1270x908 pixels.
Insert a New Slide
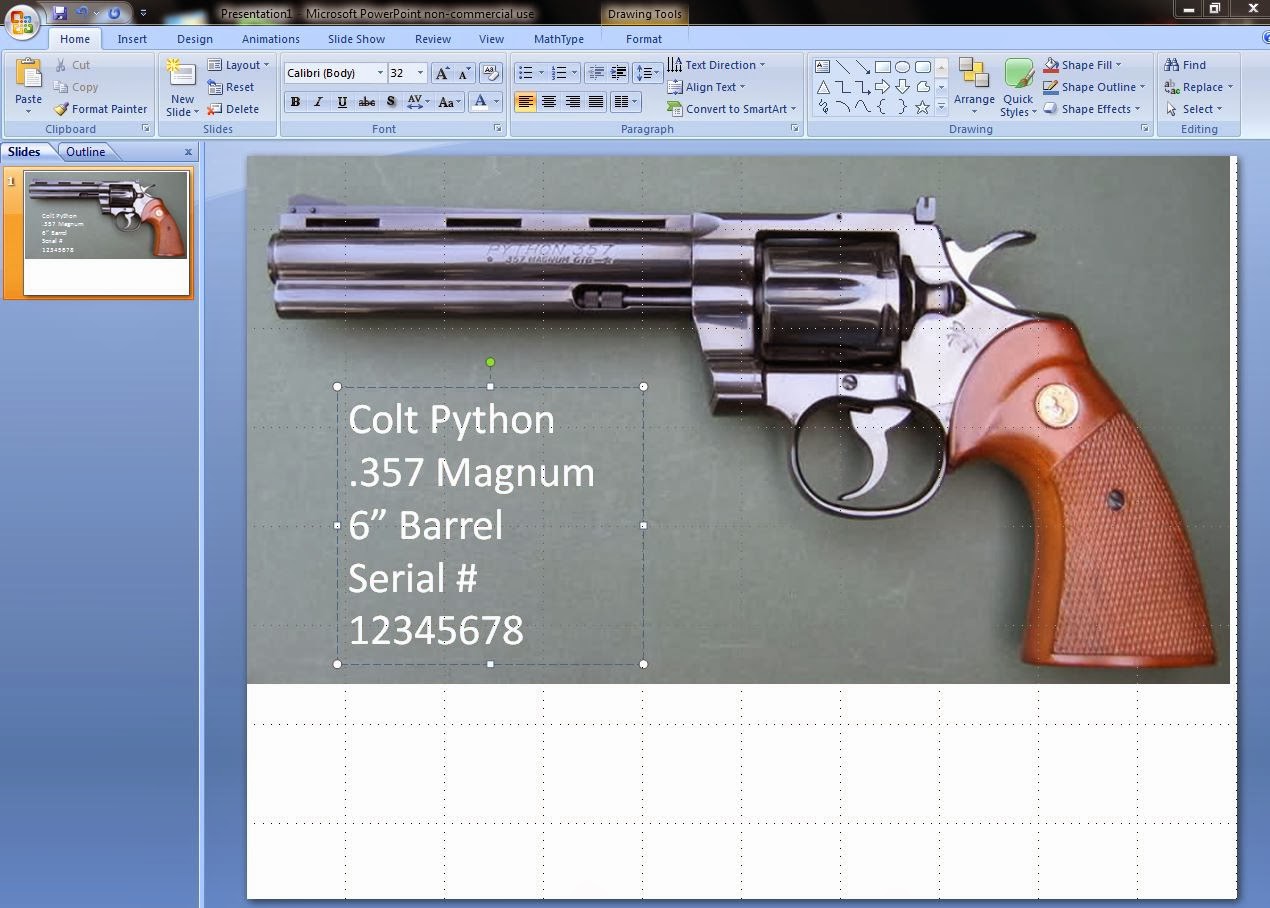pos(182,87)
